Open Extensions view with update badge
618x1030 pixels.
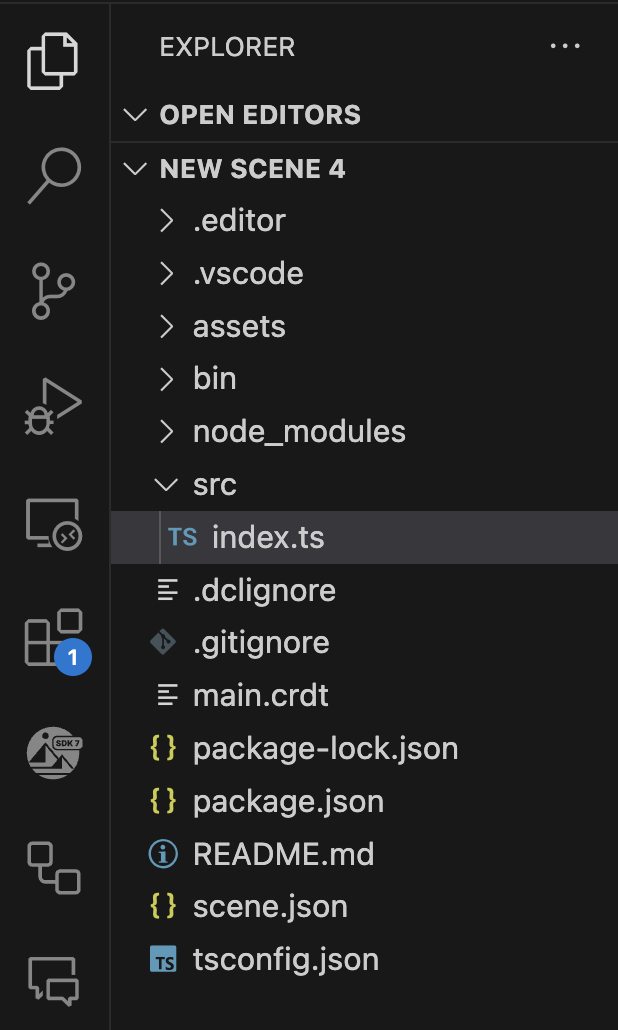[53, 638]
